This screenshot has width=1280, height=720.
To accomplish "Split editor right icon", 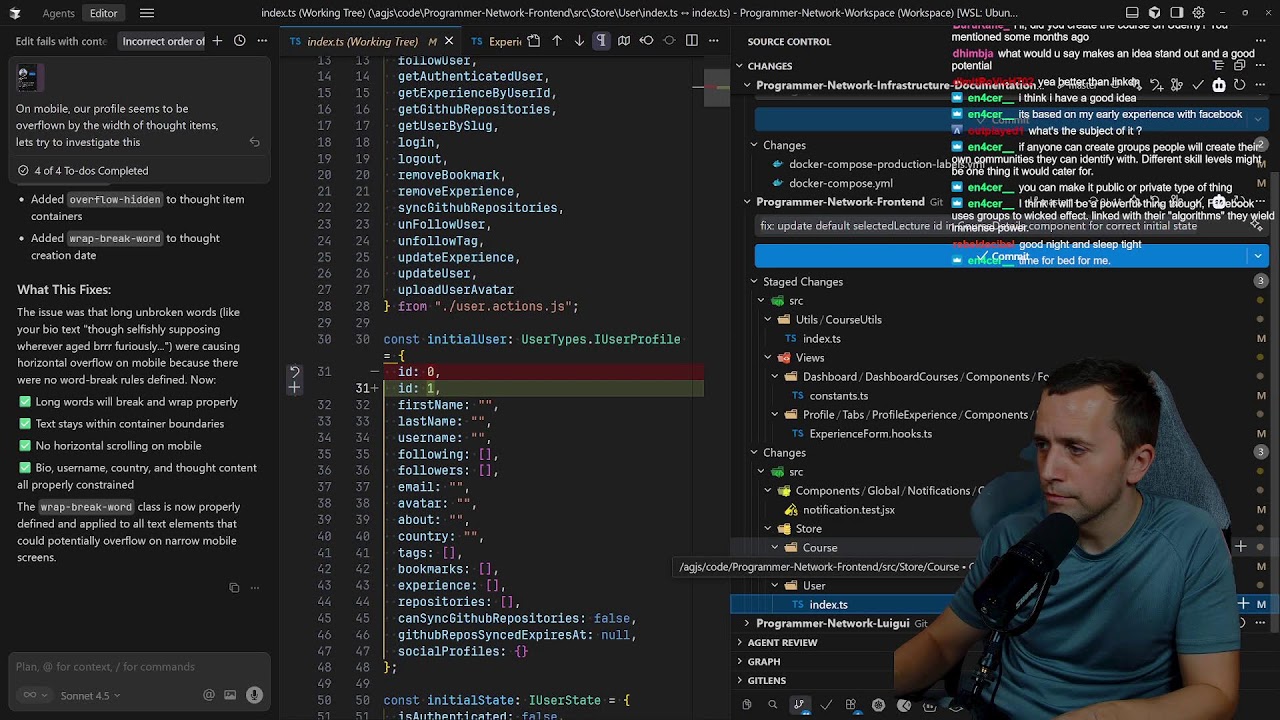I will [x=691, y=41].
